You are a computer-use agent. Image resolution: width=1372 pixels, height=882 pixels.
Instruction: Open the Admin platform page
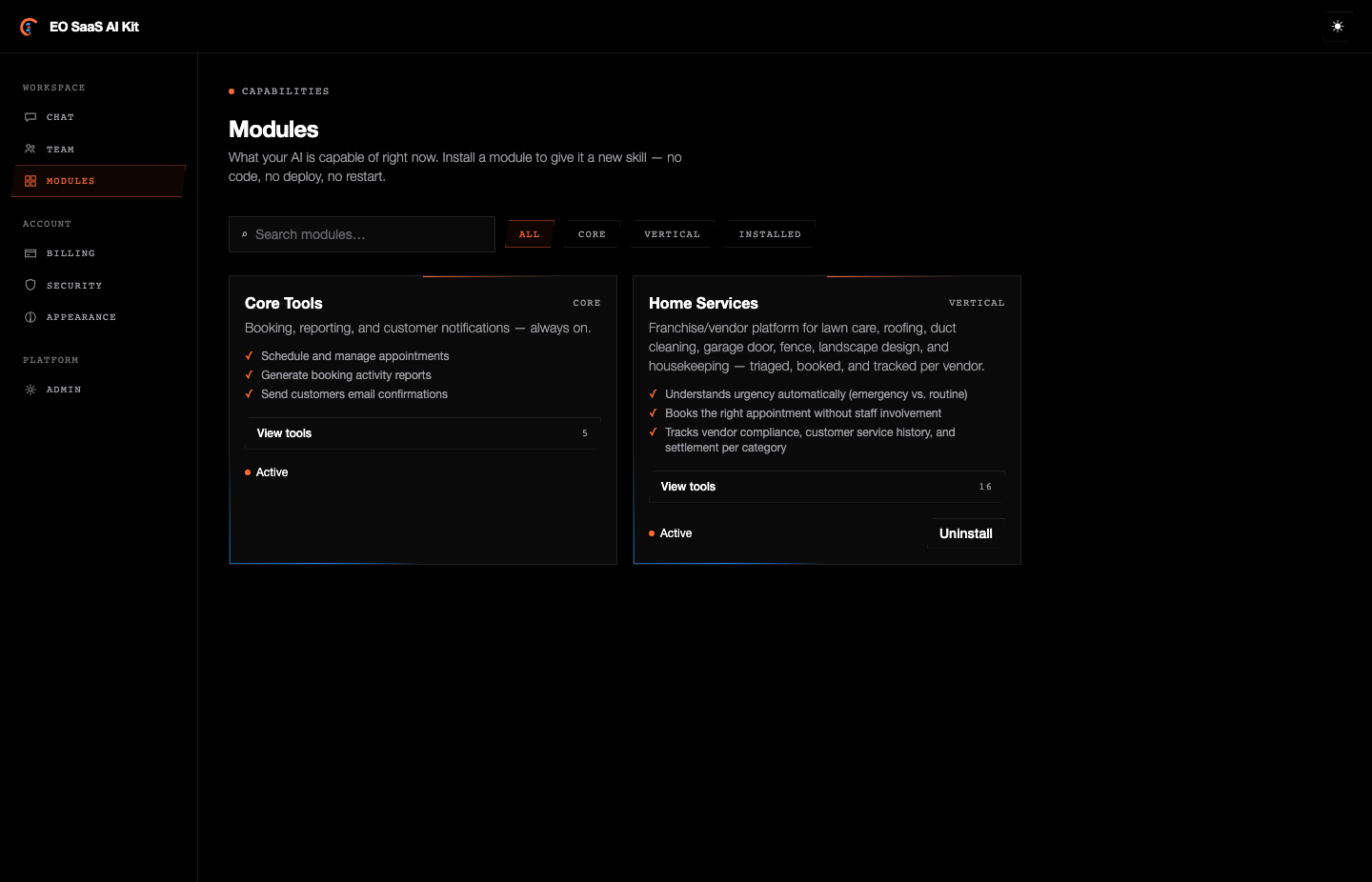(99, 390)
